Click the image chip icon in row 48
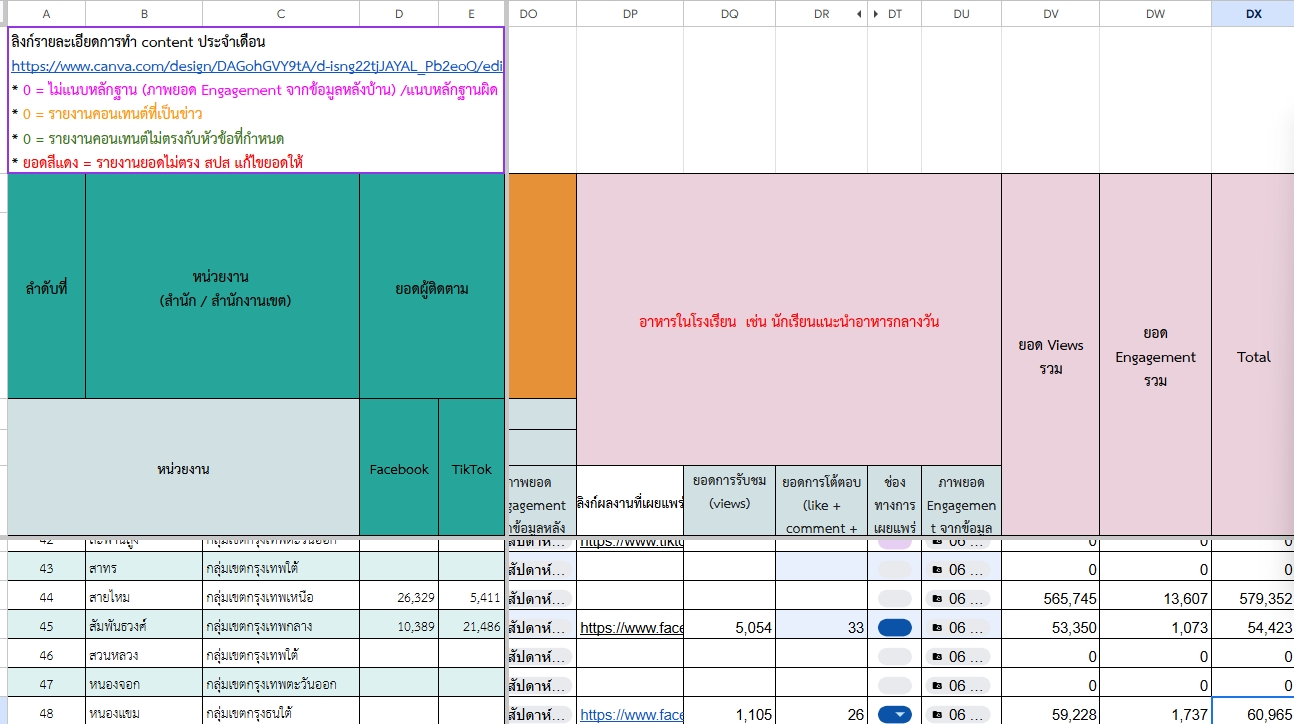The image size is (1294, 724). tap(937, 714)
